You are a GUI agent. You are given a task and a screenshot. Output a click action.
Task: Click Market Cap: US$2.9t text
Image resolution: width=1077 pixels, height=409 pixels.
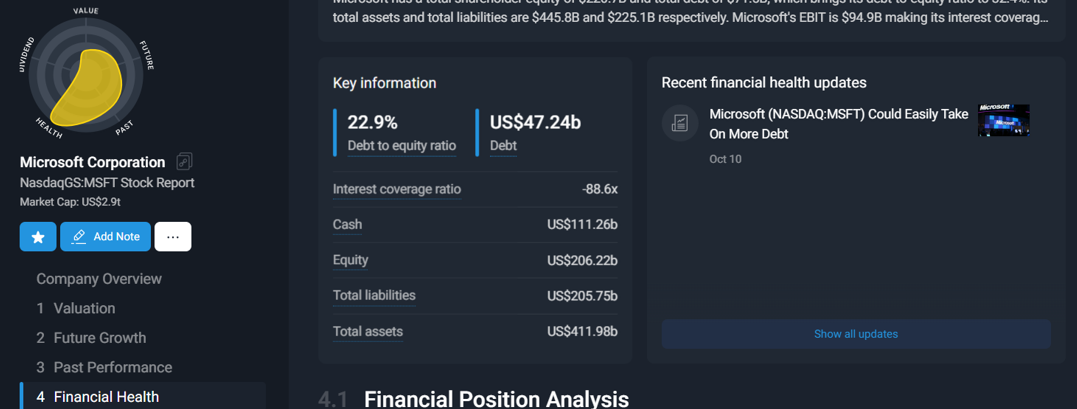point(71,202)
